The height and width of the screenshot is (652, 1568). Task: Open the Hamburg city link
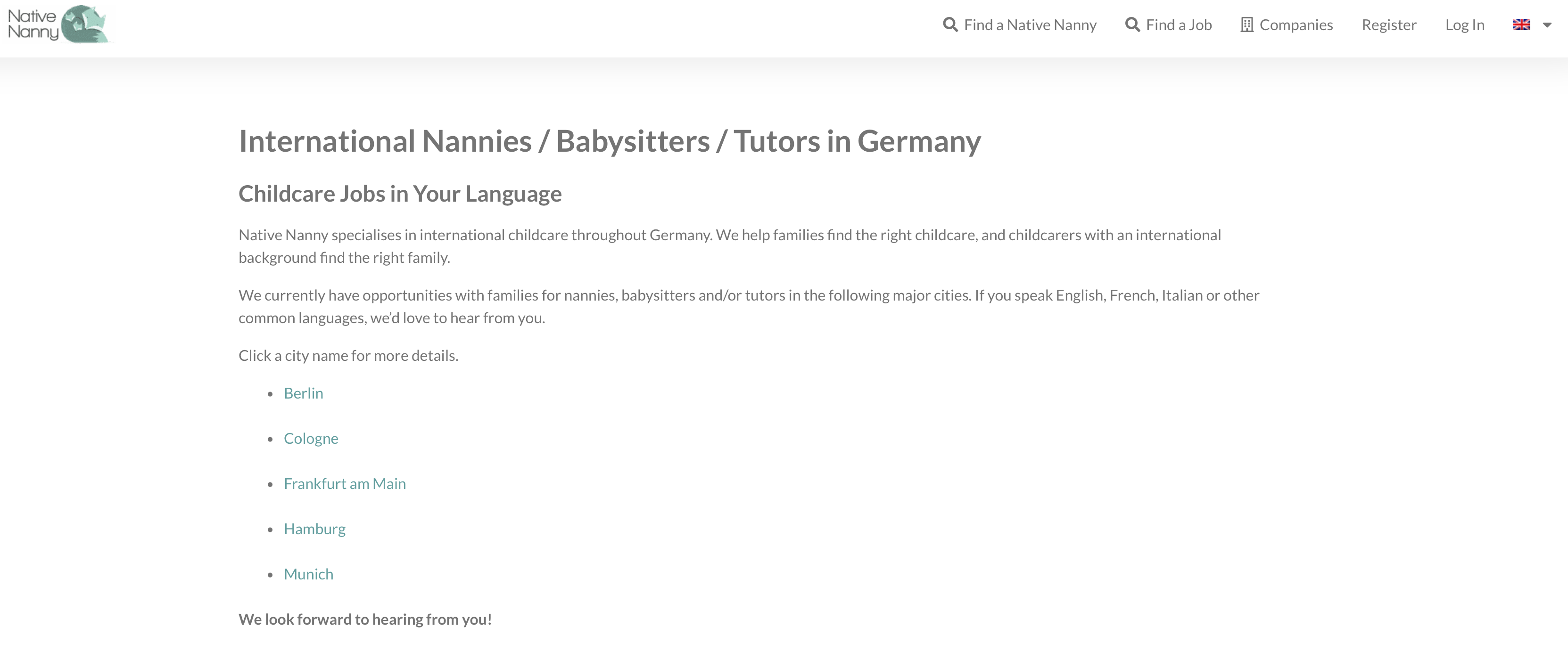coord(314,529)
